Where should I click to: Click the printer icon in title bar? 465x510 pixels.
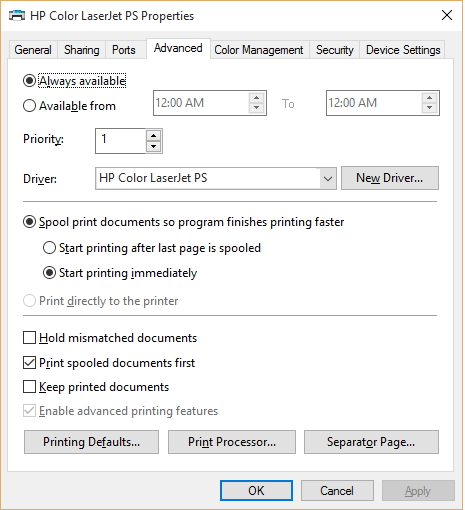point(17,15)
